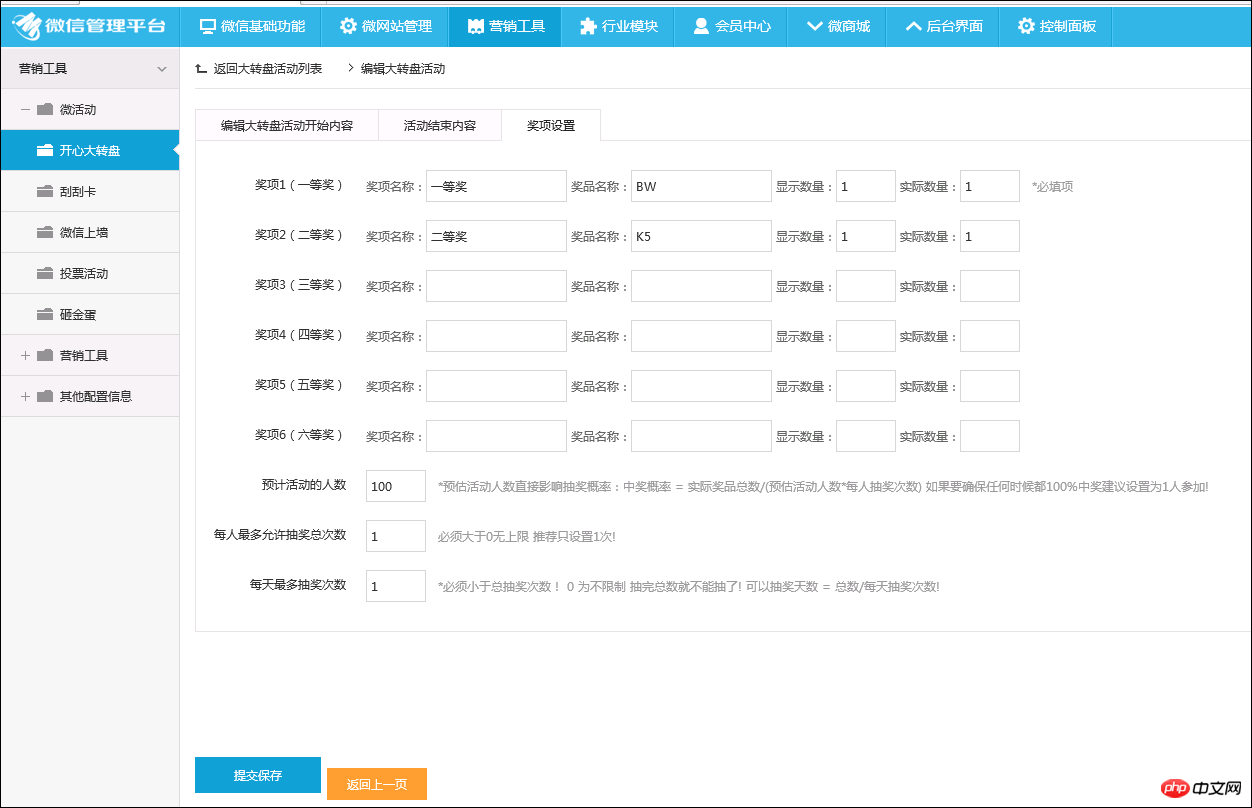Click the monitor icon beside 微信基础功能

[x=207, y=26]
